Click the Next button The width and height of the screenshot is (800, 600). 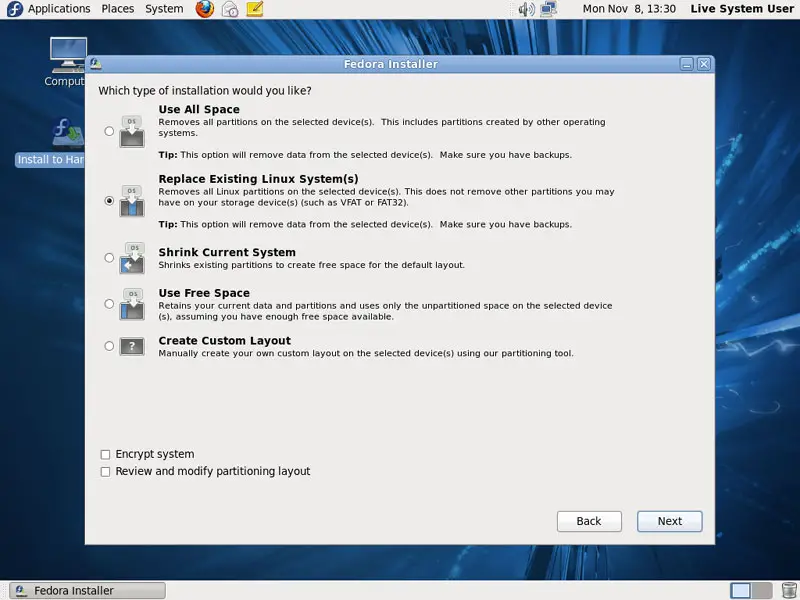point(669,521)
